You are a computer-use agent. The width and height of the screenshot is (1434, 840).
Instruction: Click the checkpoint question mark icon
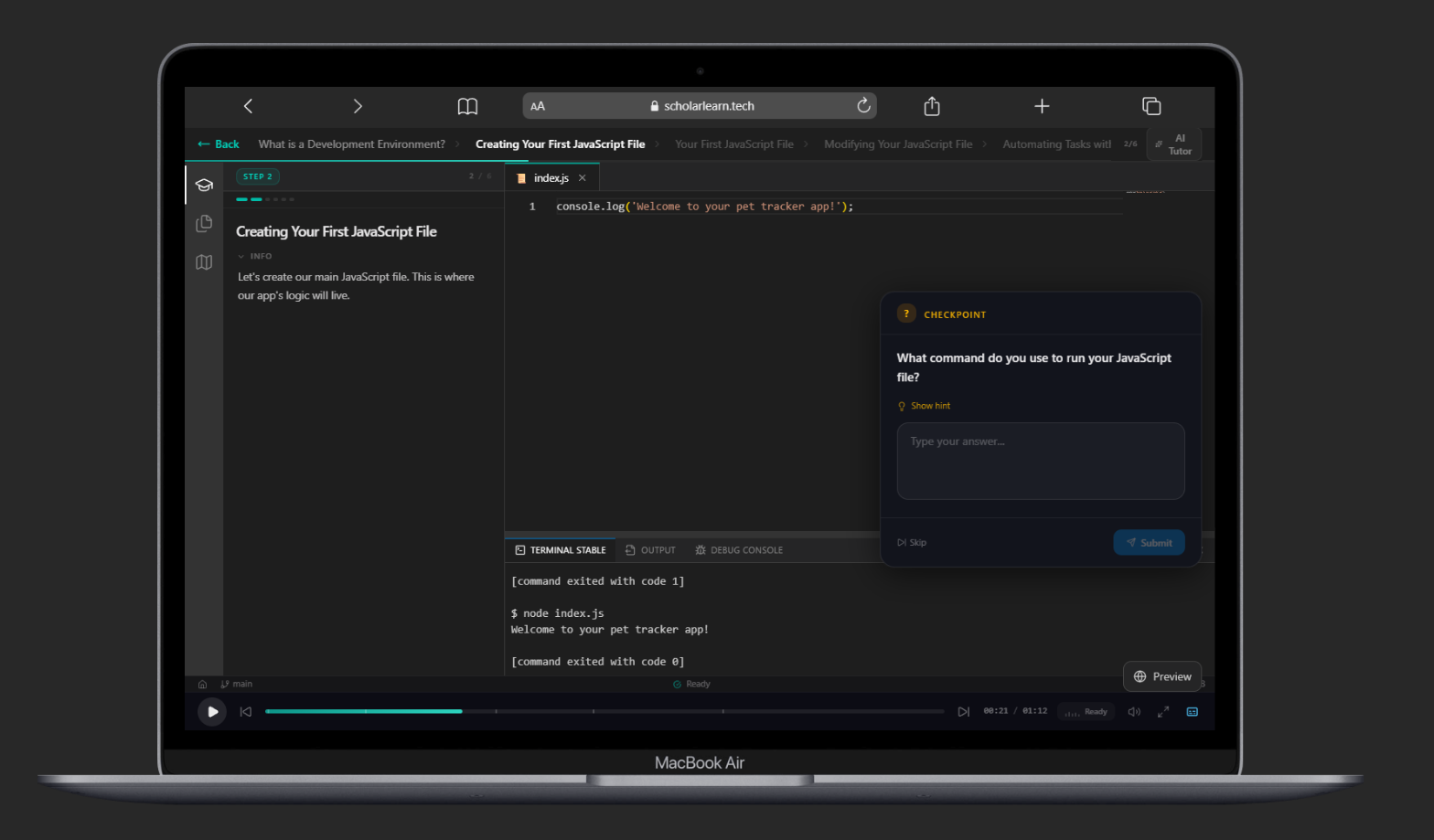(x=906, y=314)
